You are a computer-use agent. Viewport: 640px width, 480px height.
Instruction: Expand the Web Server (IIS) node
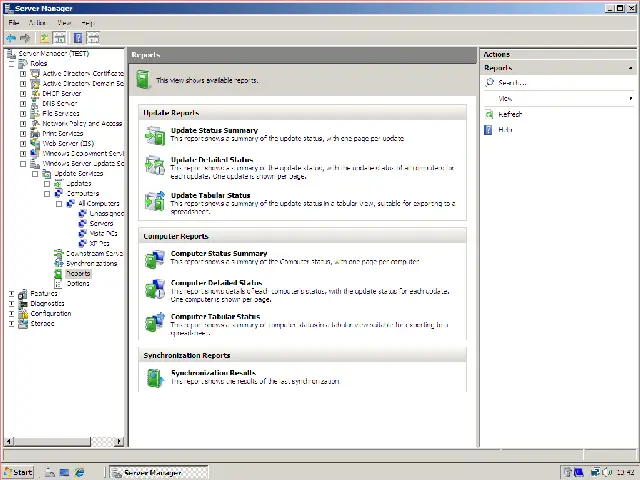[23, 144]
